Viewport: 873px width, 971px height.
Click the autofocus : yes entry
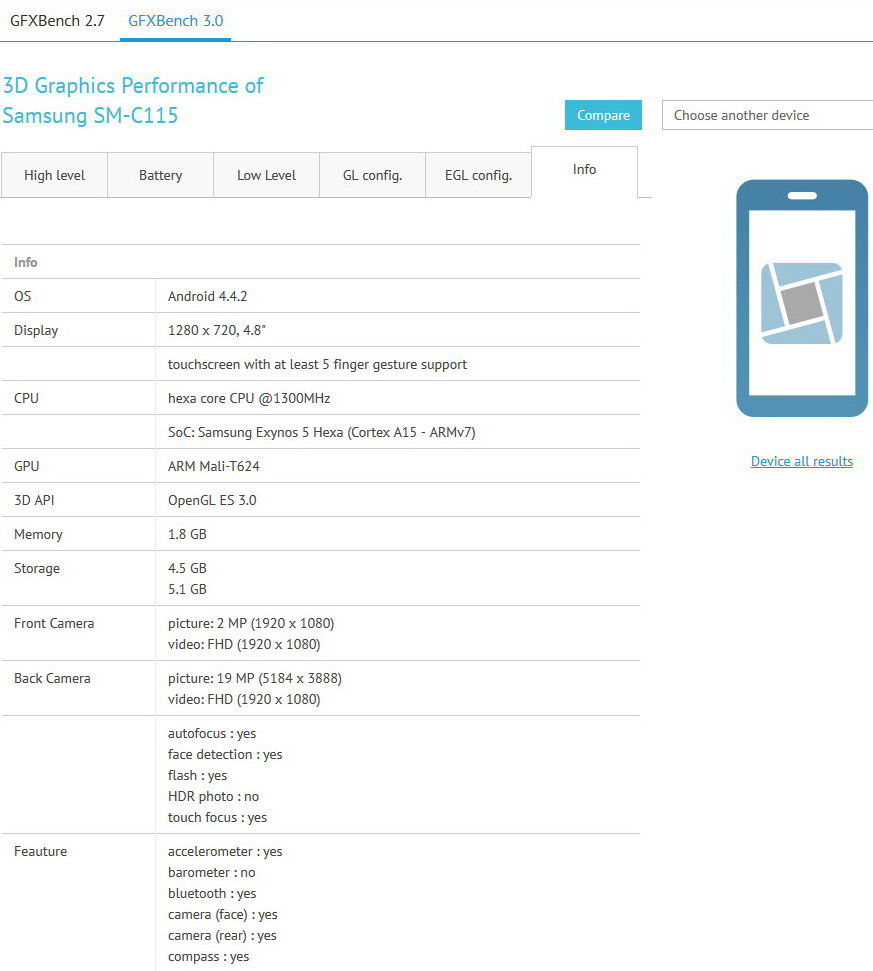(212, 734)
